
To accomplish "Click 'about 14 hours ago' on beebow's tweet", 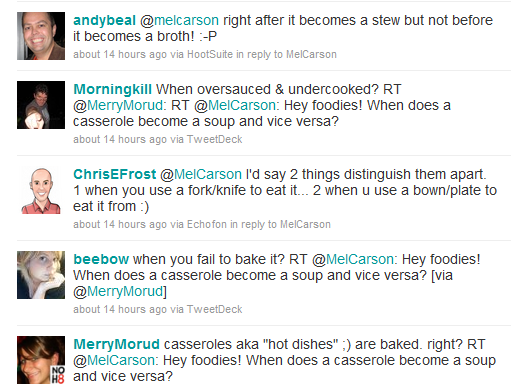I will 120,310.
